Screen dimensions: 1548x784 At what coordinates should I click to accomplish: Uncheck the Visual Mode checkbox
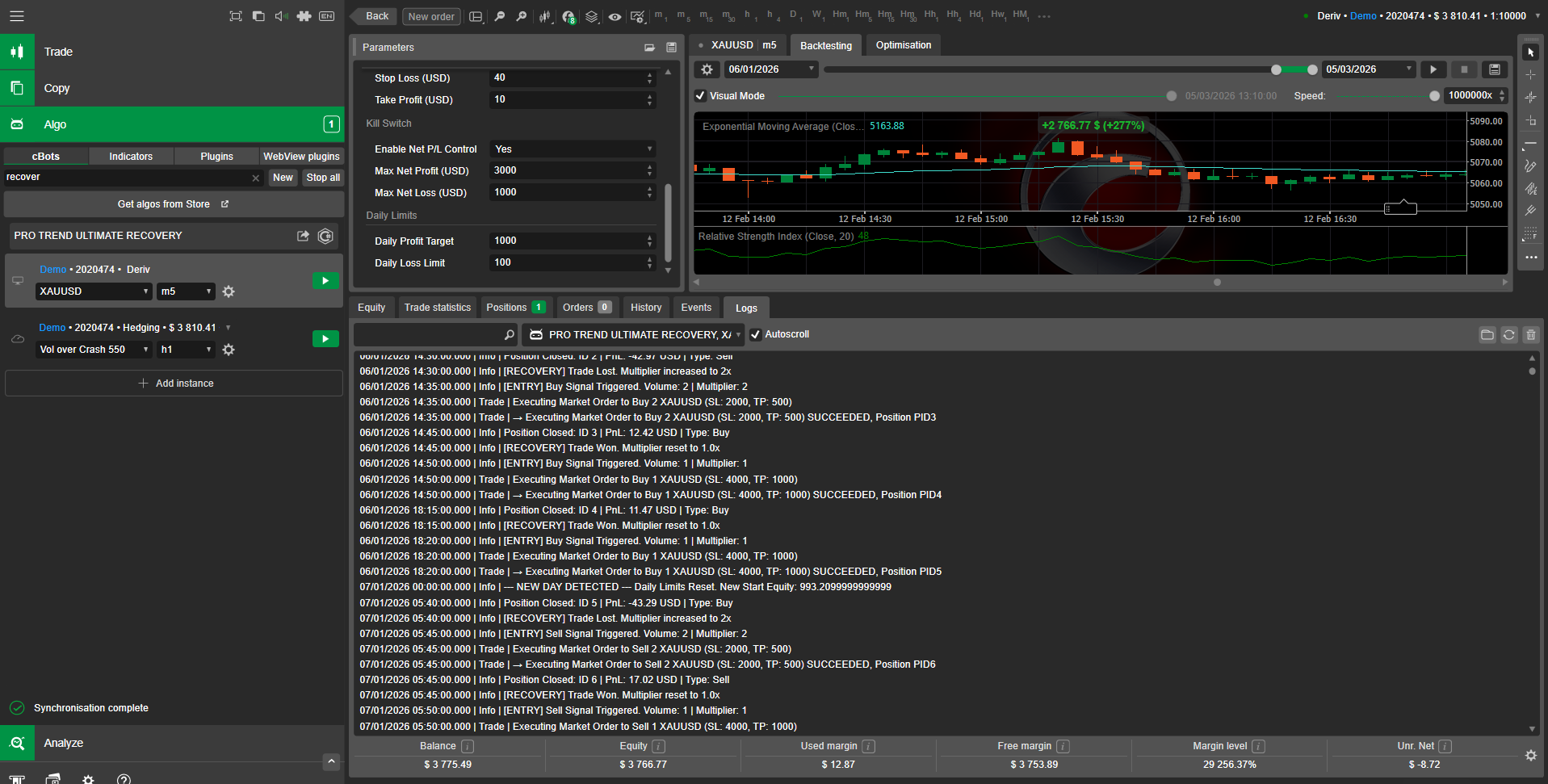coord(700,96)
